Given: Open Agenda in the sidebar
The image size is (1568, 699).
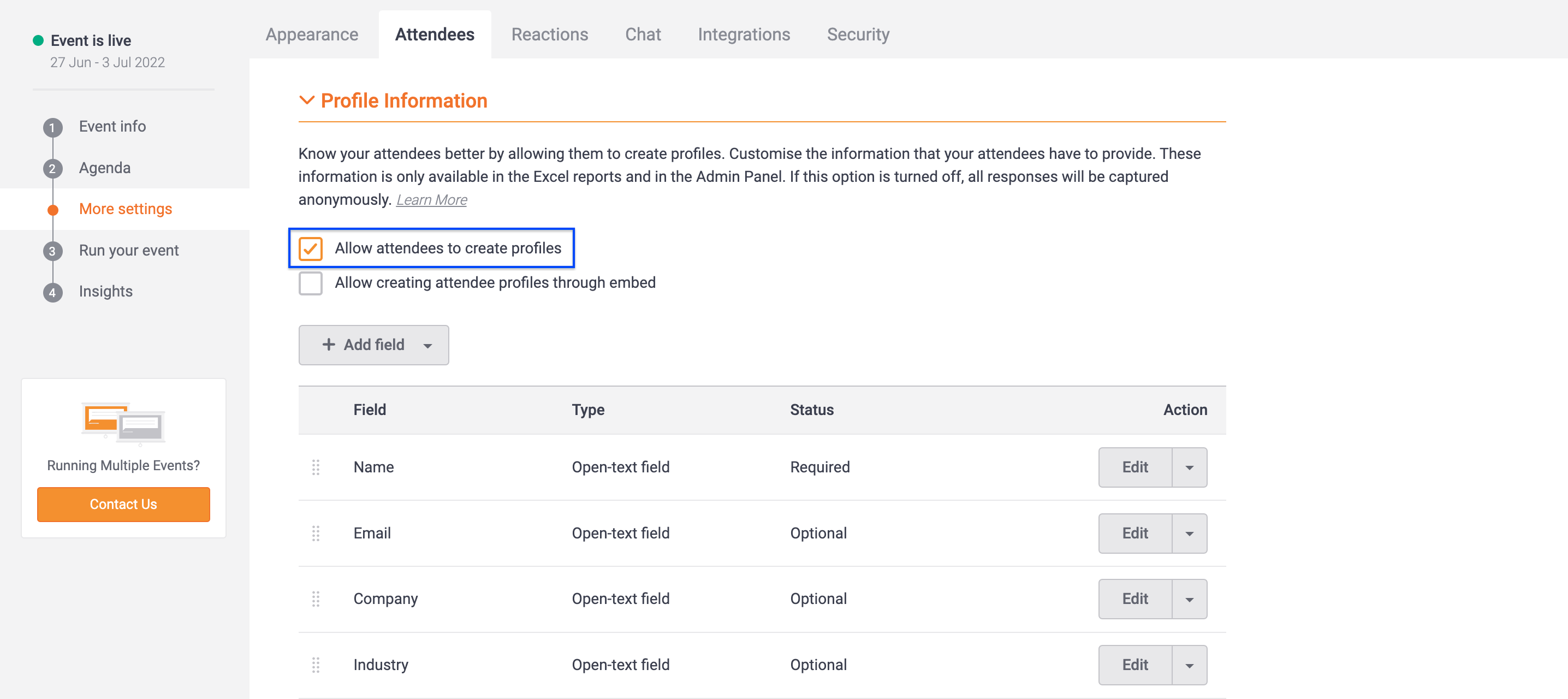Looking at the screenshot, I should (105, 168).
